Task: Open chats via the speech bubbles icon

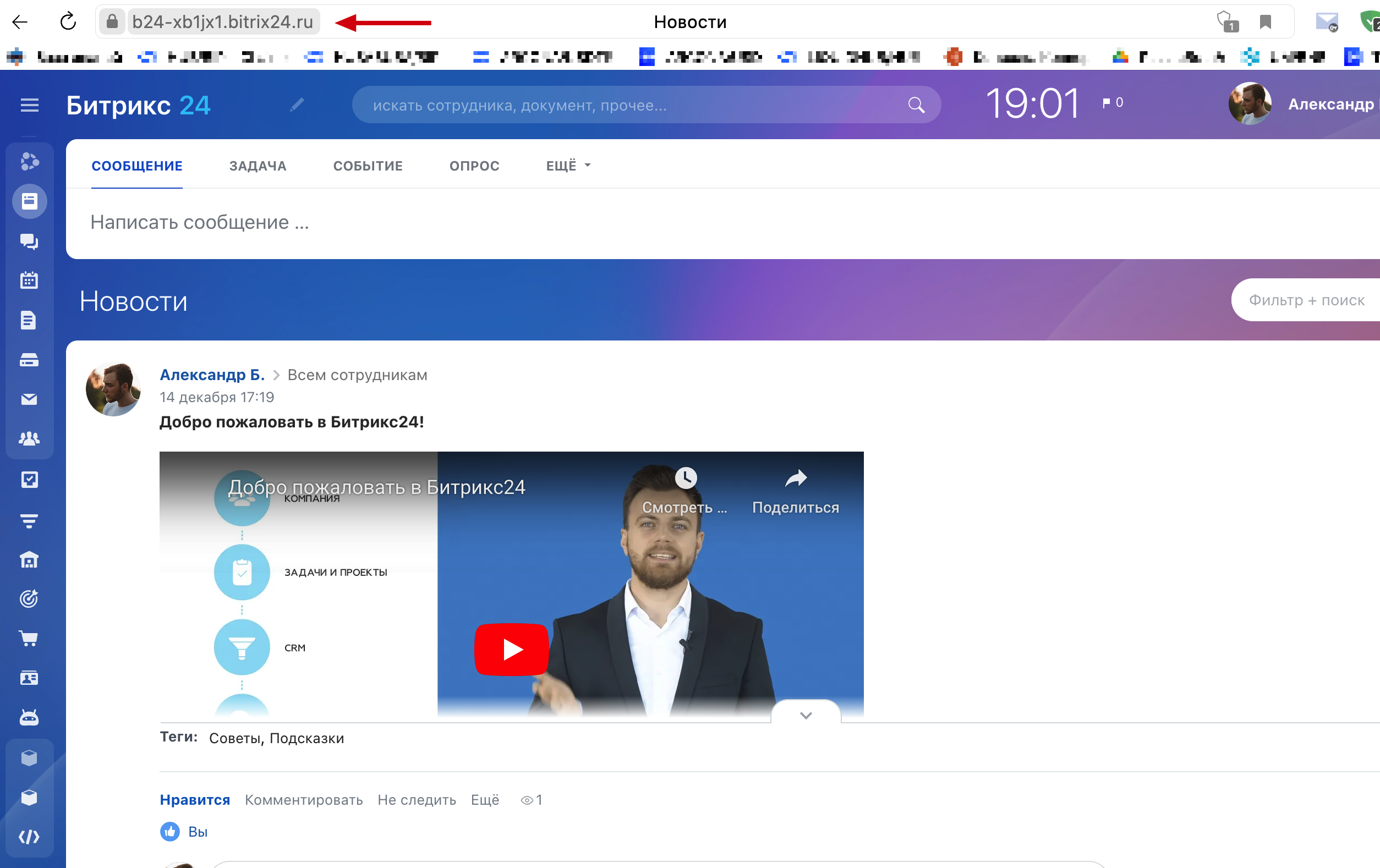Action: 29,241
